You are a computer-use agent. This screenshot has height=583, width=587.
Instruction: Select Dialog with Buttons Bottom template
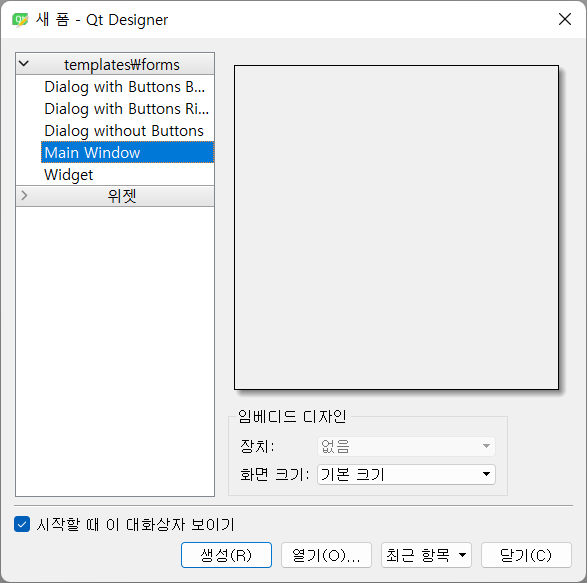click(127, 87)
